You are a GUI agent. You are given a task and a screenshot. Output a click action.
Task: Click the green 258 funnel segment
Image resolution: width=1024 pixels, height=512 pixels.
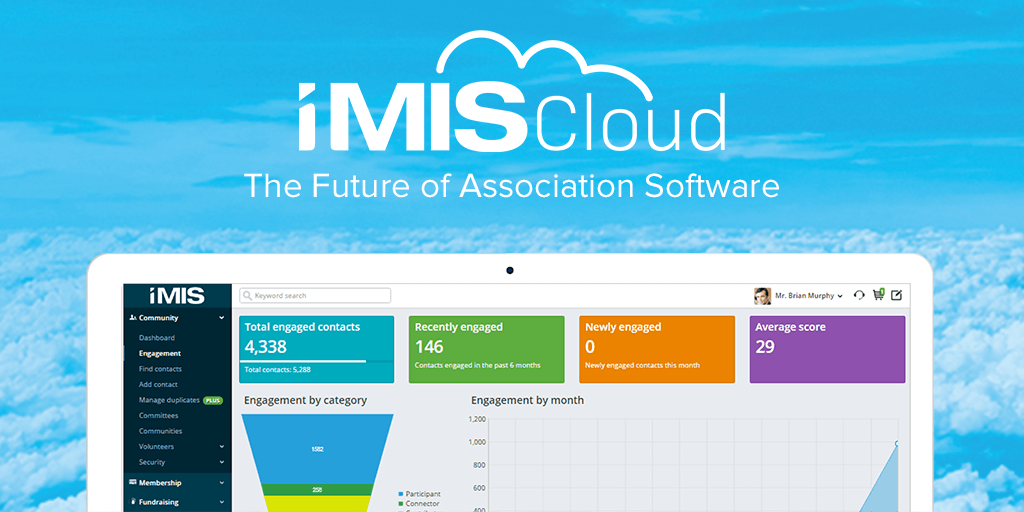[317, 489]
